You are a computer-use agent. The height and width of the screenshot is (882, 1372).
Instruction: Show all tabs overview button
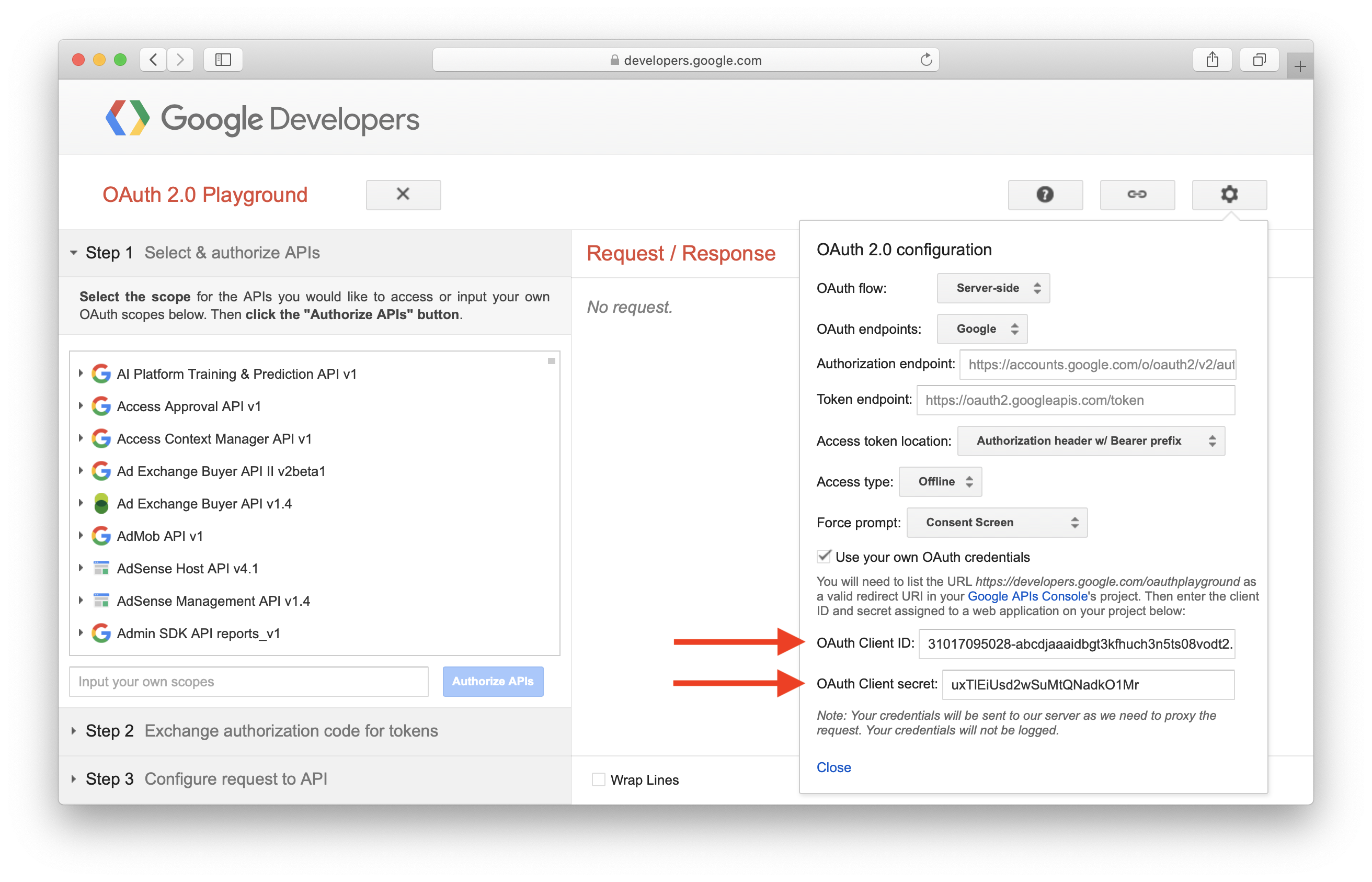coord(1259,60)
